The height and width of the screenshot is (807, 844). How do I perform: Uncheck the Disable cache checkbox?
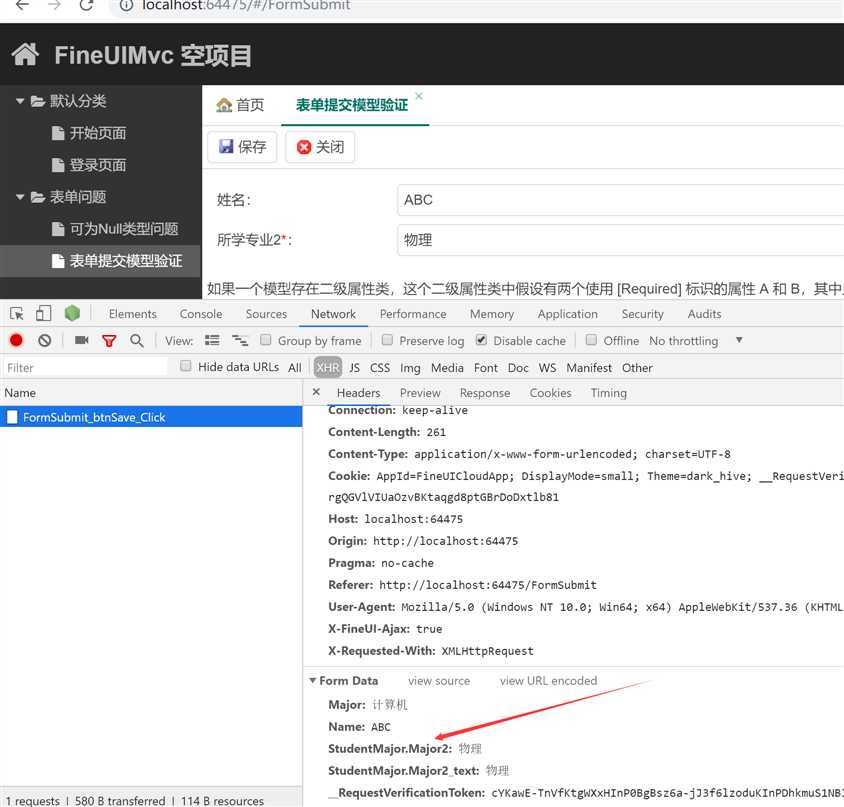point(481,340)
